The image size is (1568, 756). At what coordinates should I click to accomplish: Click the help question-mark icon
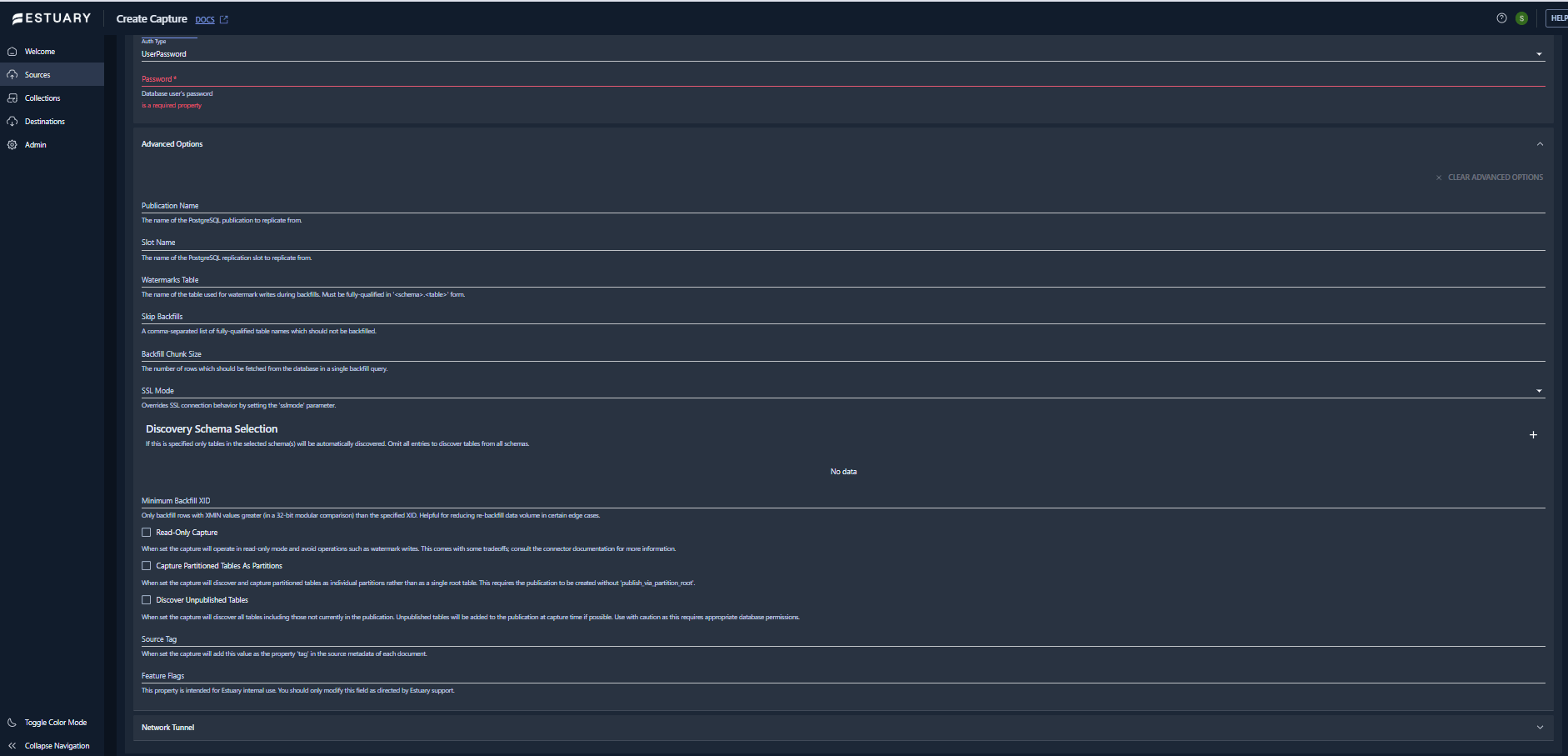pos(1501,18)
